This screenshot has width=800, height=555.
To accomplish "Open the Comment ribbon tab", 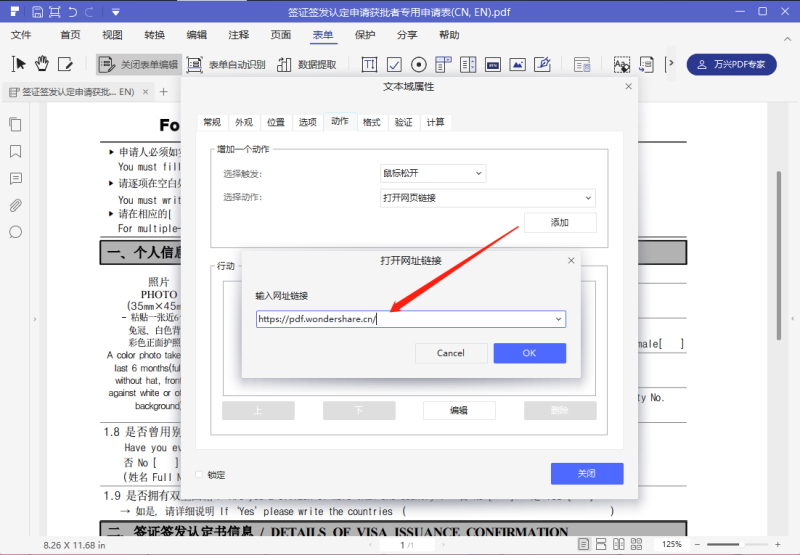I will [239, 35].
